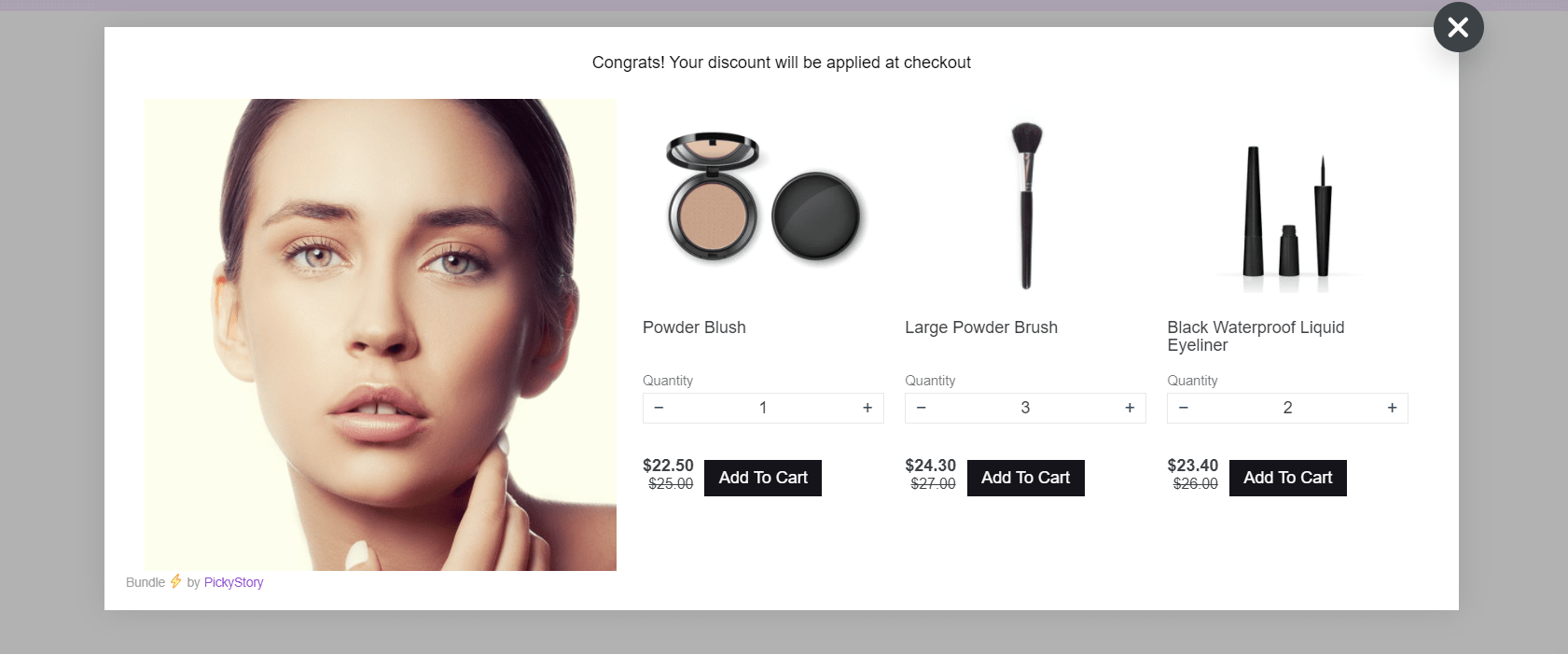Add Large Powder Brush to cart
Viewport: 1568px width, 654px height.
pyautogui.click(x=1025, y=478)
